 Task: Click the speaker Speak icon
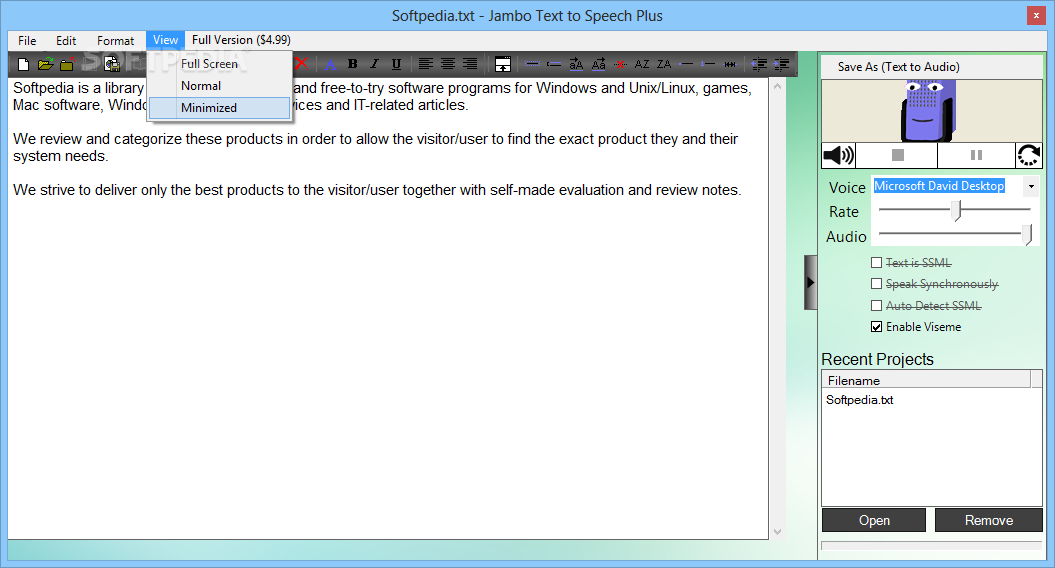click(x=838, y=155)
